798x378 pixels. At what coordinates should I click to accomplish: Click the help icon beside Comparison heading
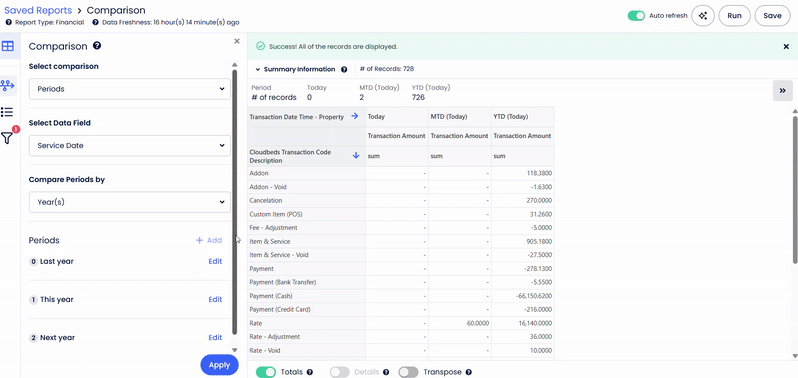[97, 46]
